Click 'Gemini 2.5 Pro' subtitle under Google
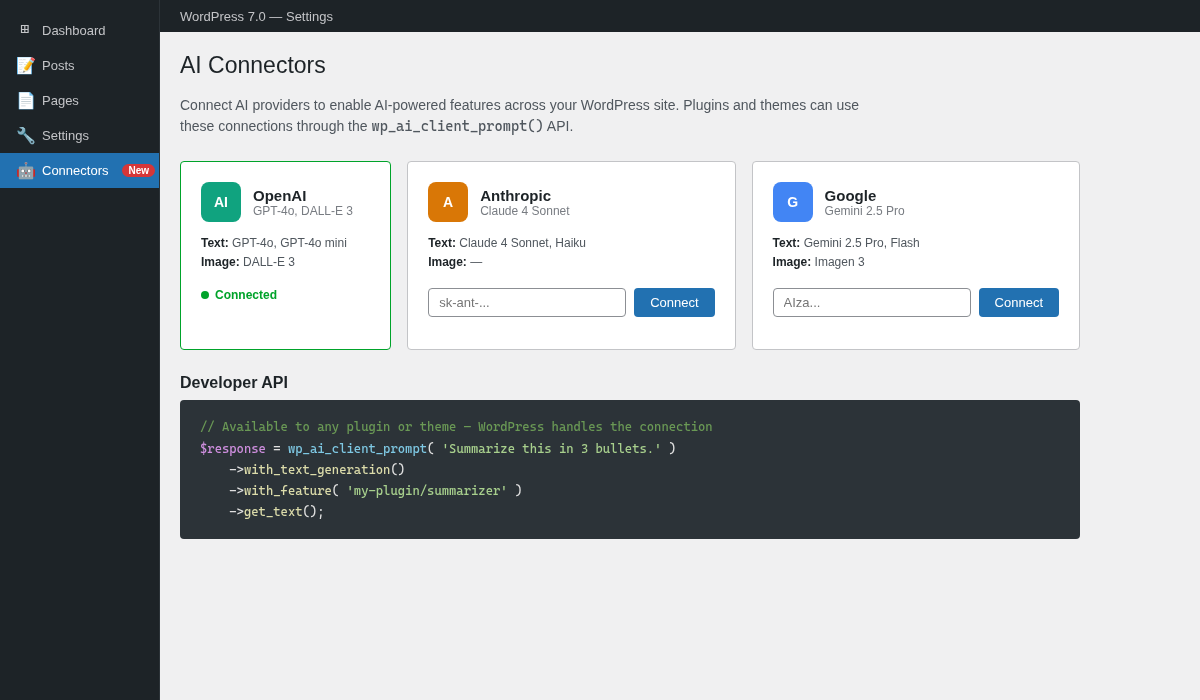Viewport: 1200px width, 700px height. pos(865,211)
